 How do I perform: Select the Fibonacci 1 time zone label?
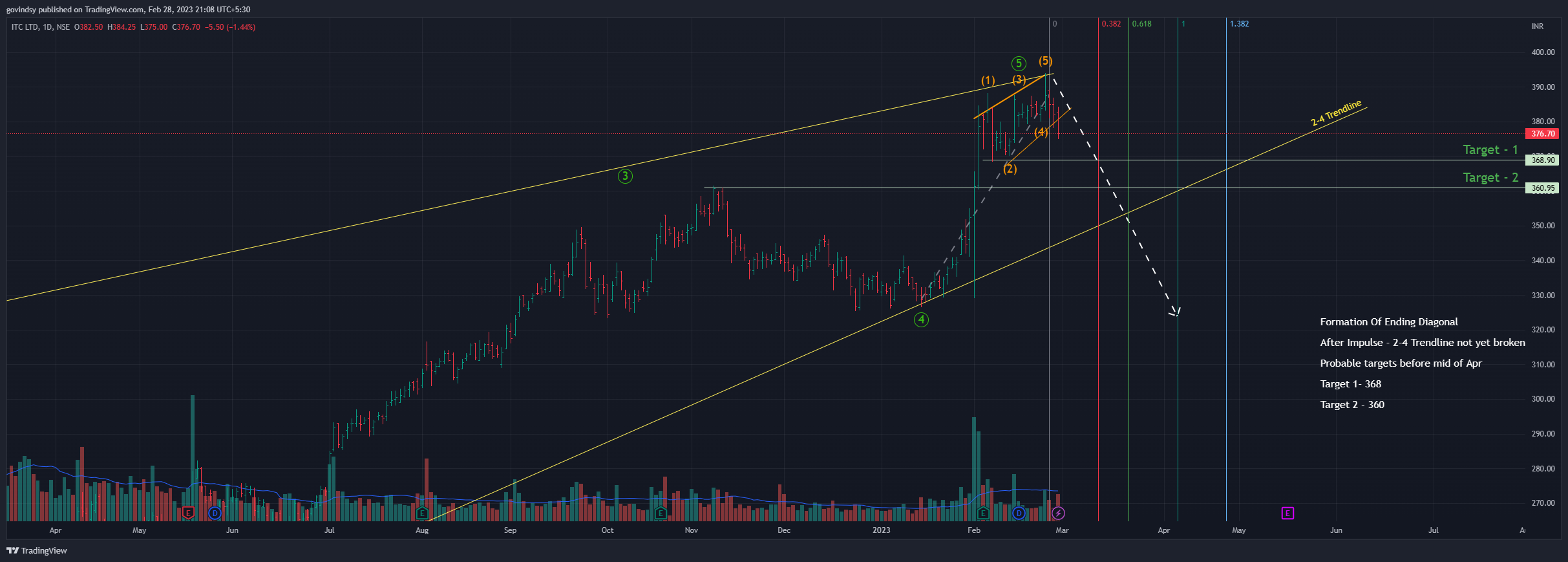[1183, 24]
